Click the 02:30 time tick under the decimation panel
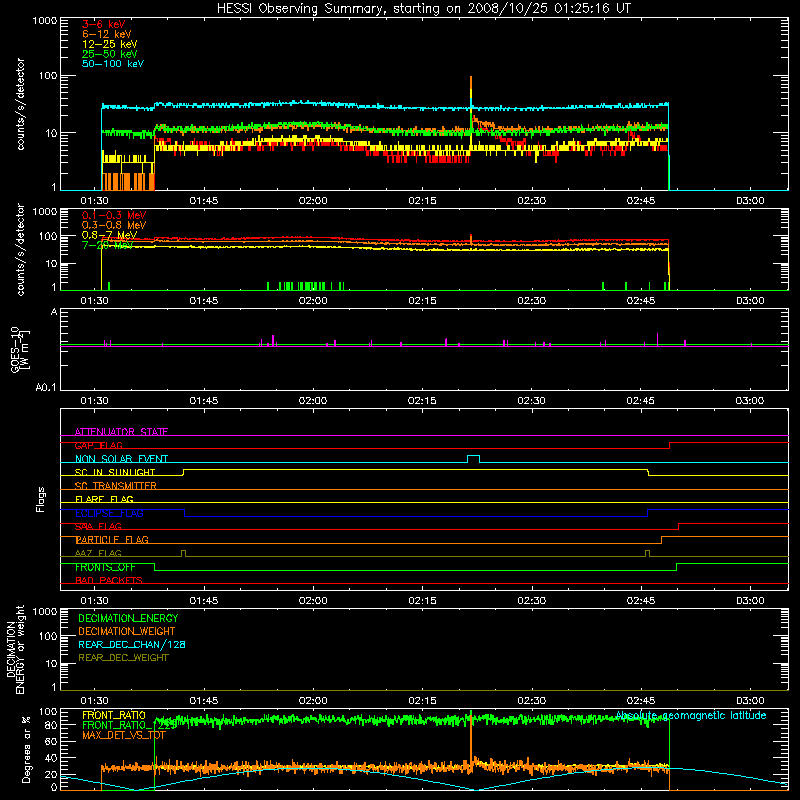800x800 pixels. pos(532,701)
